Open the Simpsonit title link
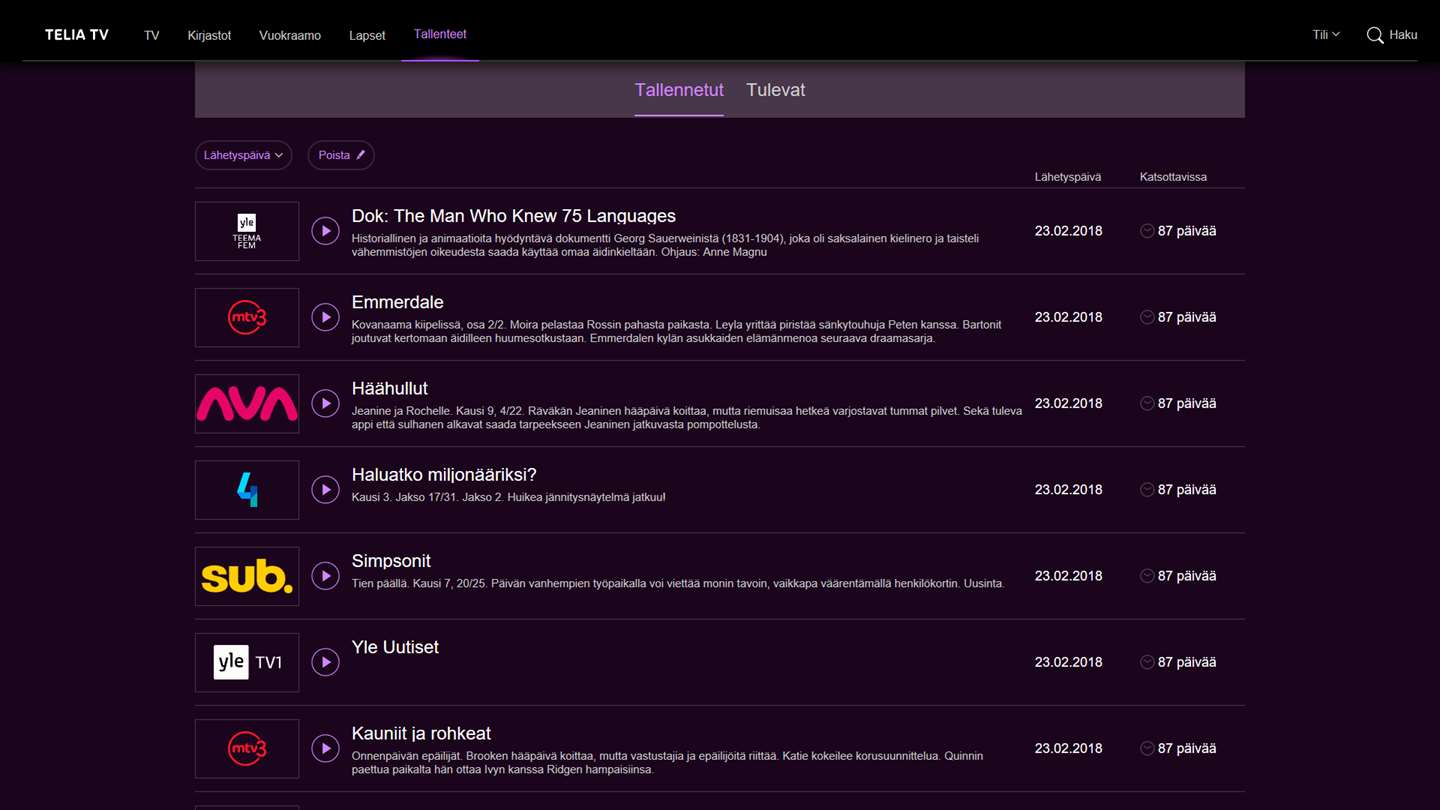1440x810 pixels. point(391,561)
